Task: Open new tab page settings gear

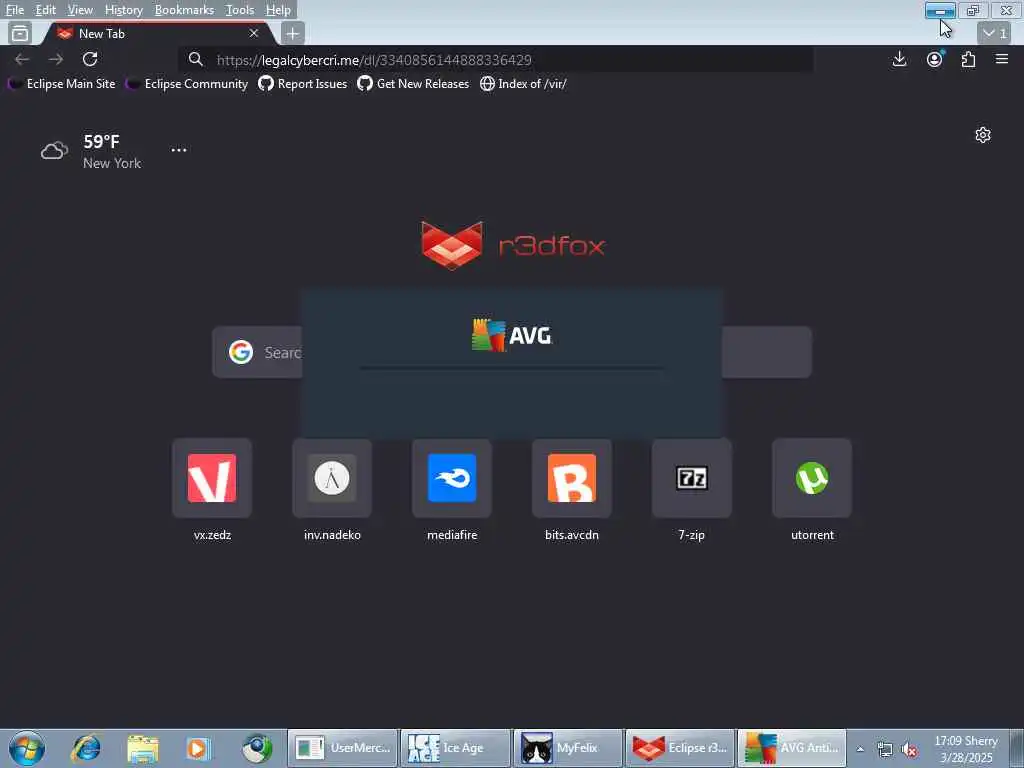Action: (x=983, y=135)
